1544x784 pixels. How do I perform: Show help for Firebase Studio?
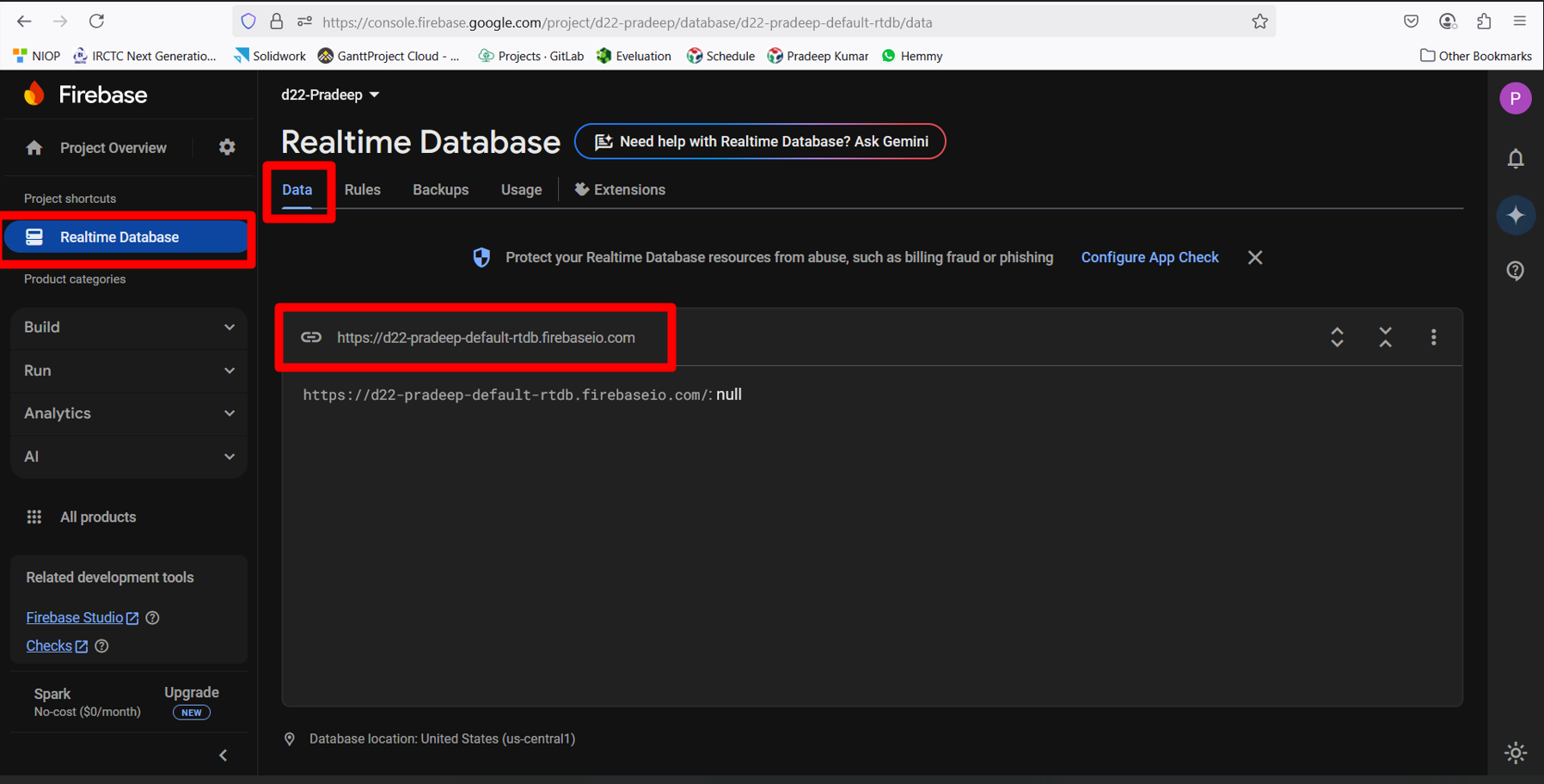tap(152, 617)
